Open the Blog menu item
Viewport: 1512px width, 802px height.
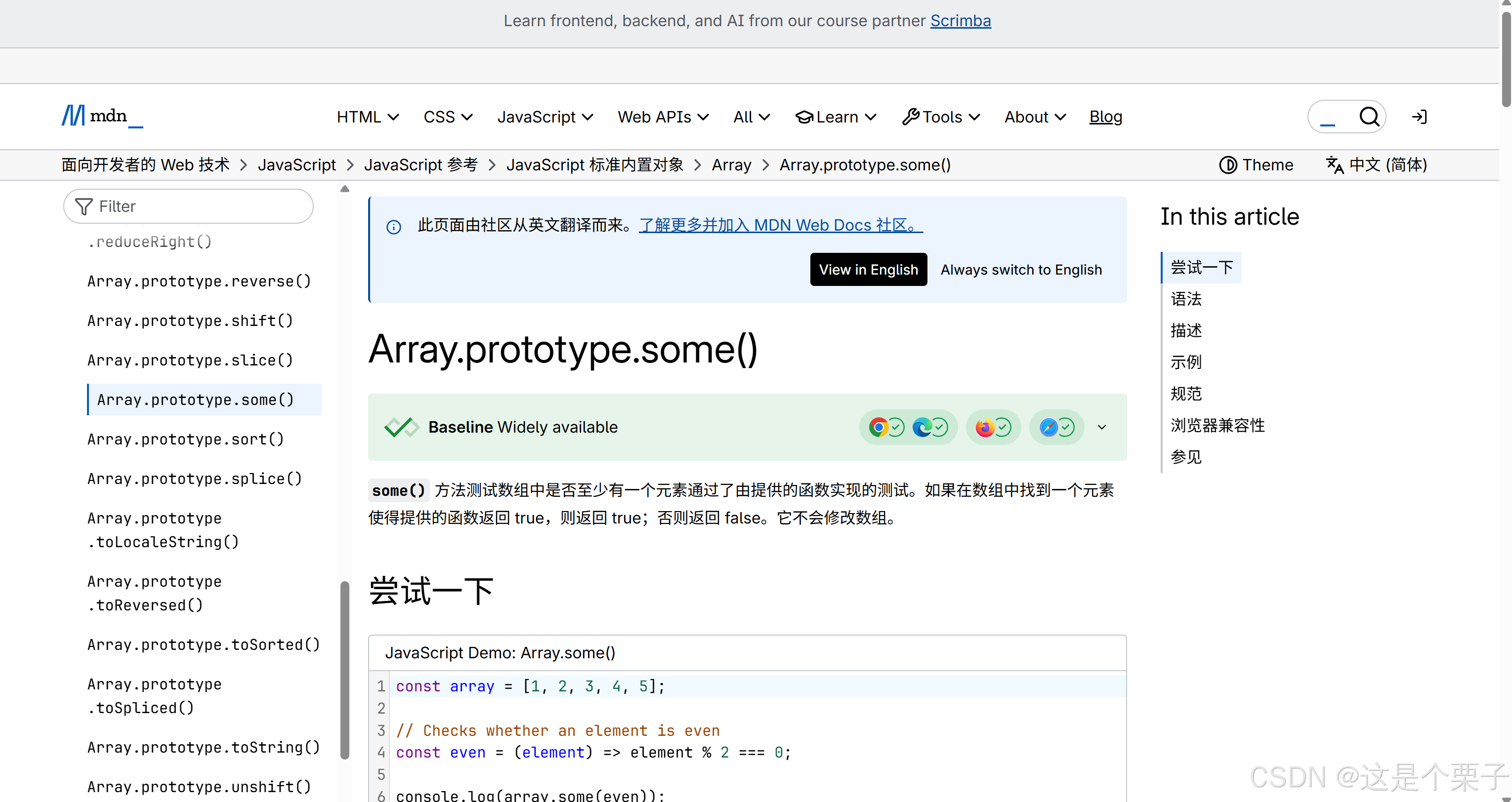[x=1105, y=117]
